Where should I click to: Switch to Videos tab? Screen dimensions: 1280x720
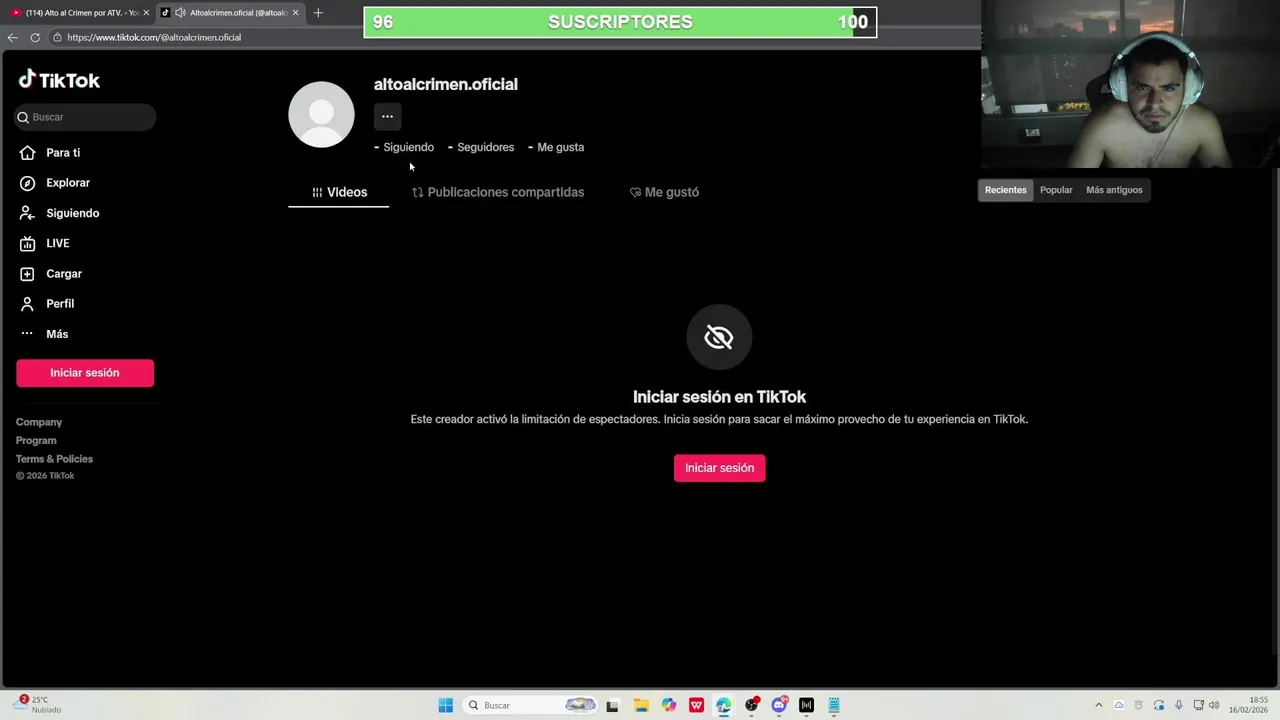coord(339,192)
